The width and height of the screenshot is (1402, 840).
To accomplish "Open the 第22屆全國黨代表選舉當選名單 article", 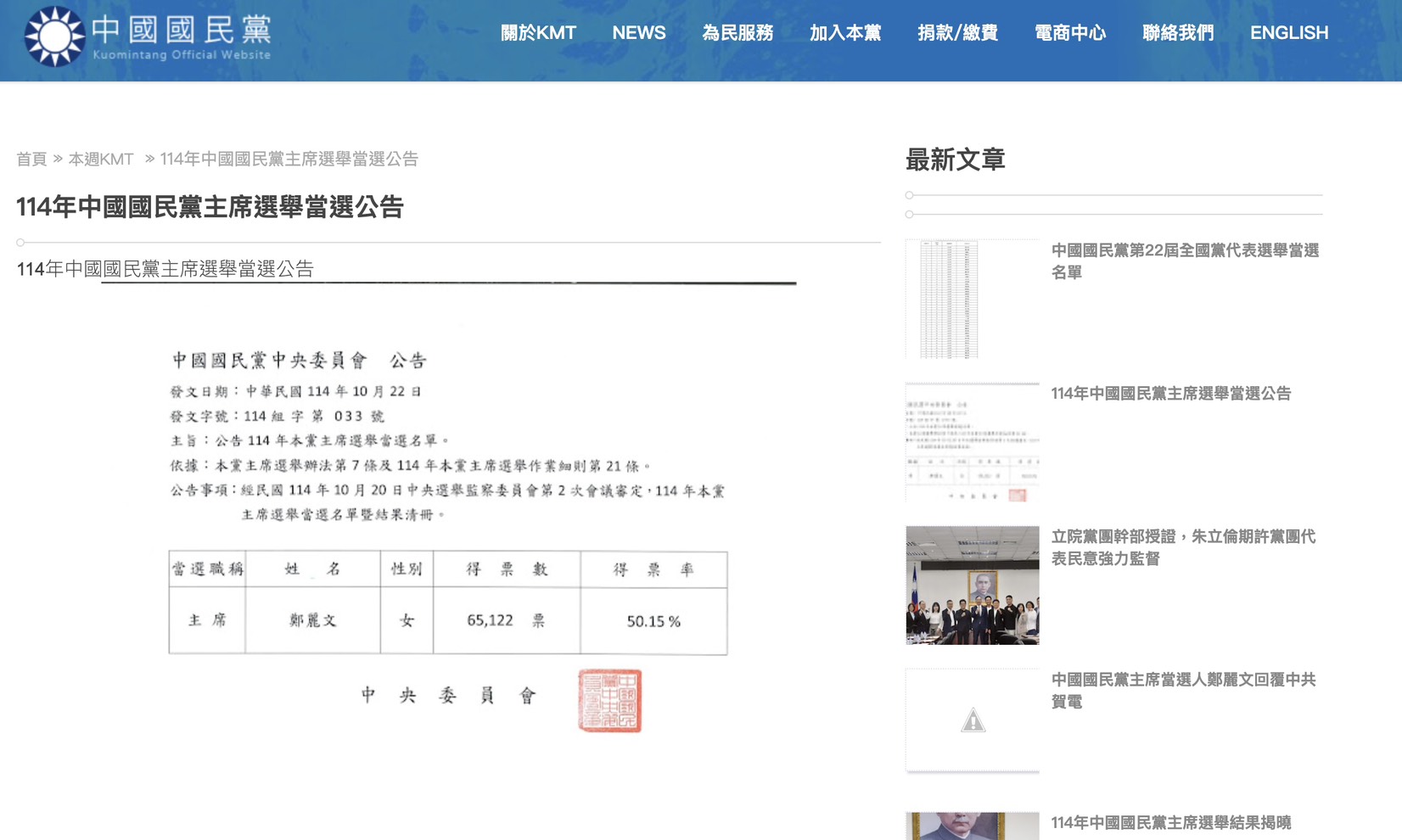I will click(x=1184, y=261).
